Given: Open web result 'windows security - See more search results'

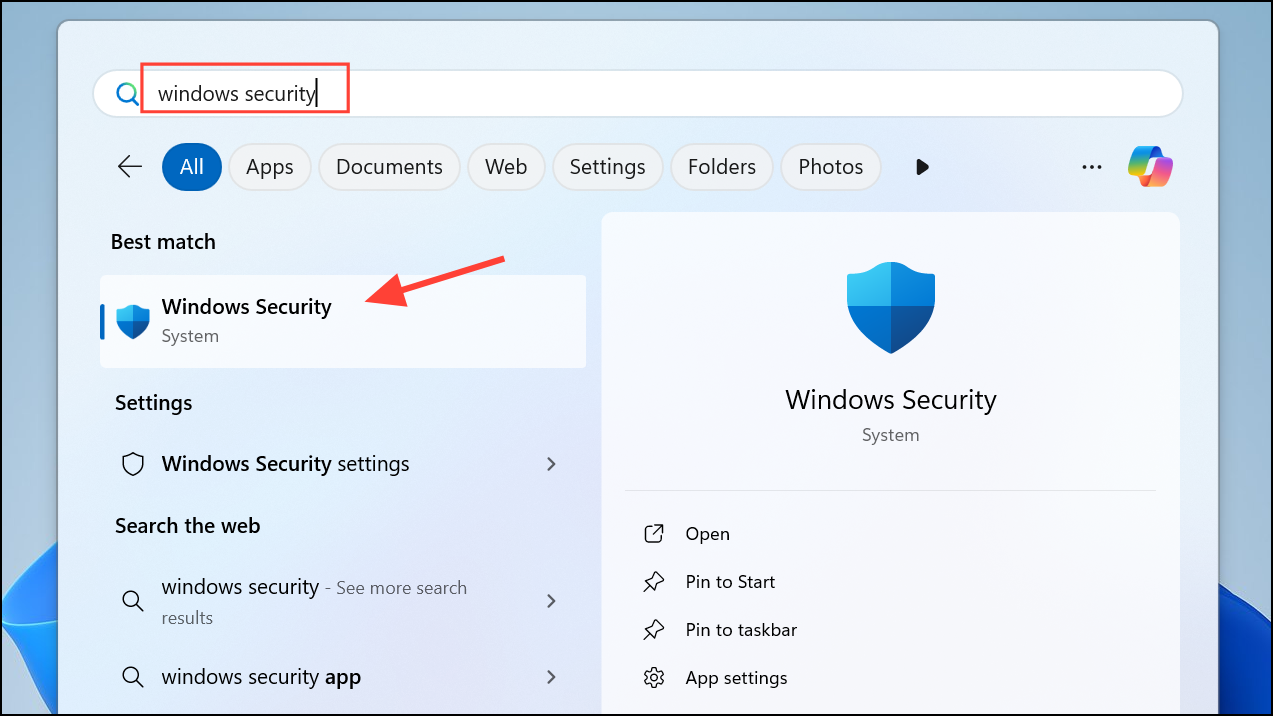Looking at the screenshot, I should click(x=343, y=601).
